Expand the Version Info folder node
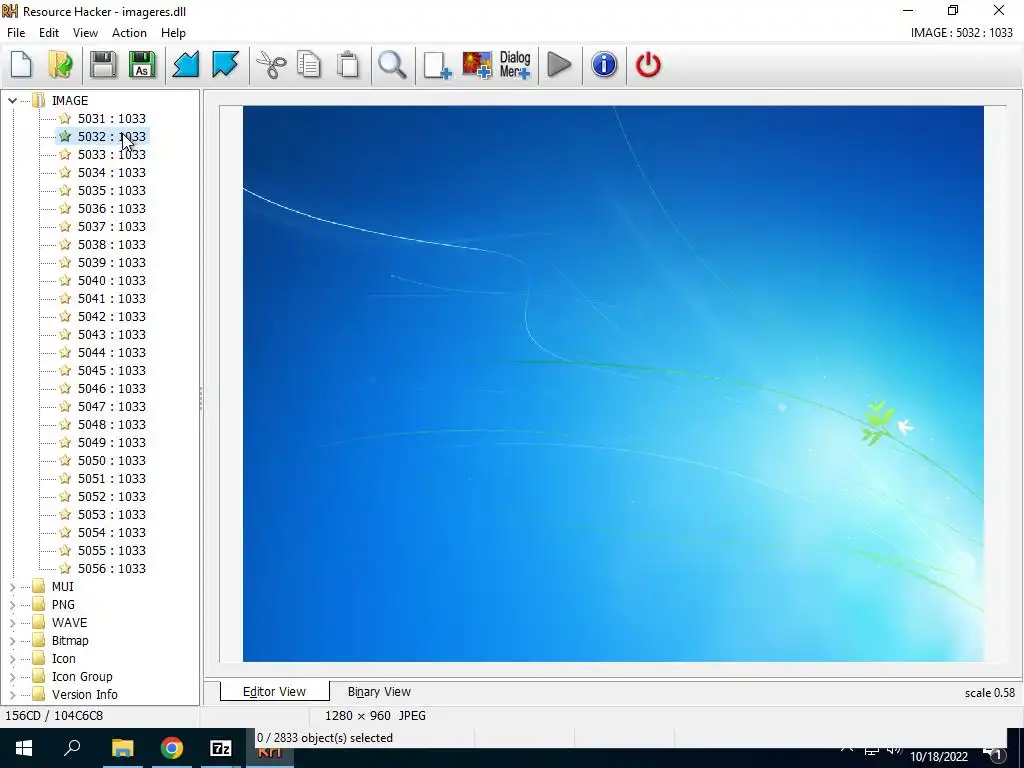Image resolution: width=1024 pixels, height=768 pixels. [12, 695]
